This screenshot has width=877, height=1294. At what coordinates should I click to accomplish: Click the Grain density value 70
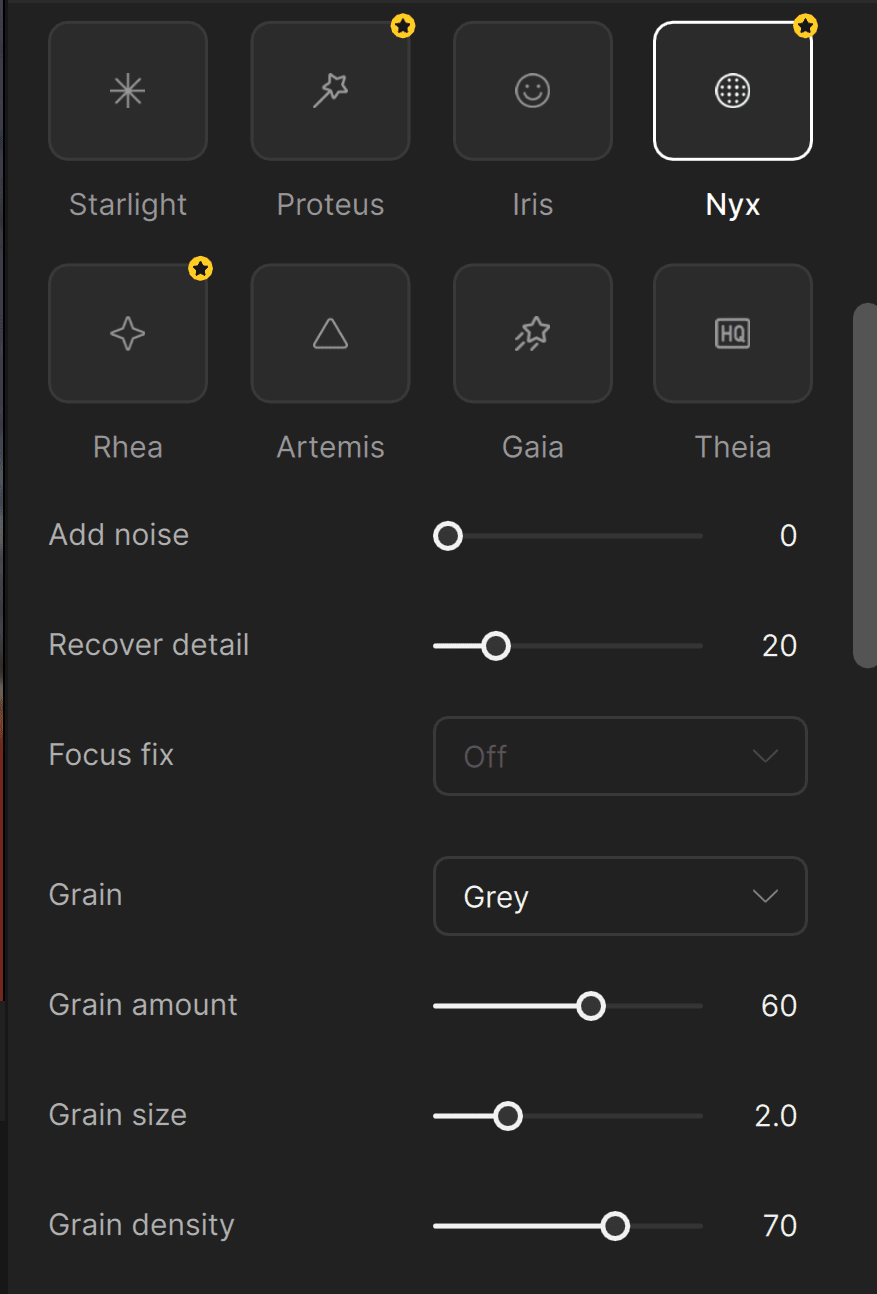[779, 1226]
